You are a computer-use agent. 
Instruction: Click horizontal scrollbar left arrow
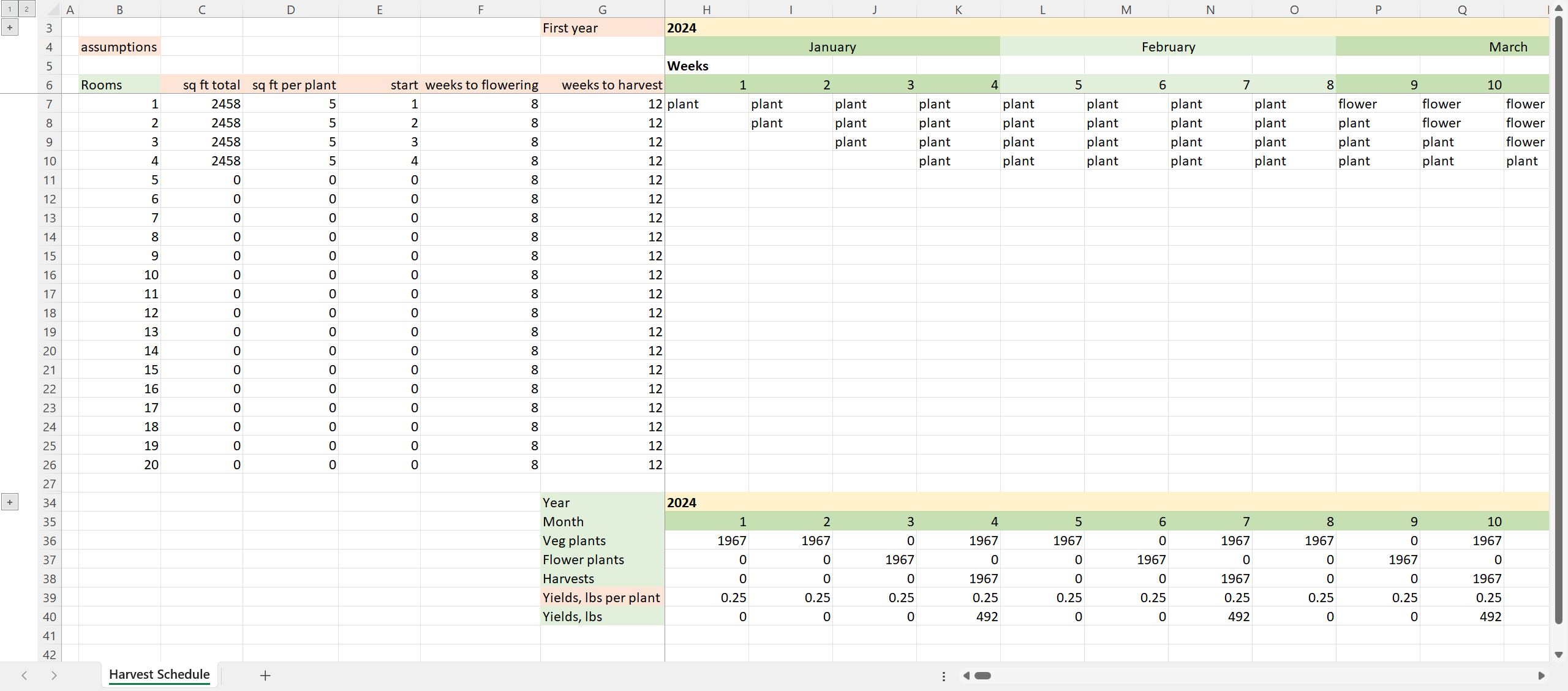click(966, 676)
